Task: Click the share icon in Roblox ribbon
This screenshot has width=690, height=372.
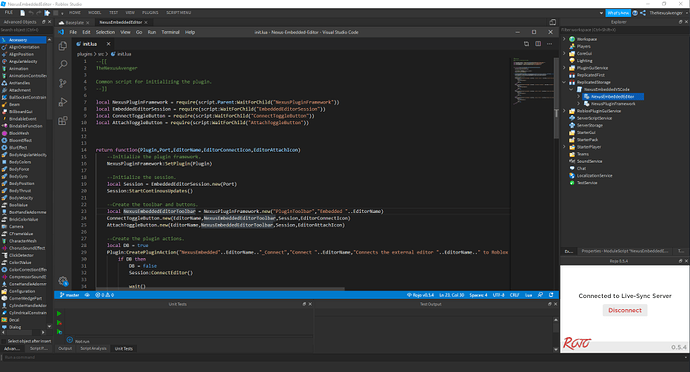Action: click(x=643, y=13)
